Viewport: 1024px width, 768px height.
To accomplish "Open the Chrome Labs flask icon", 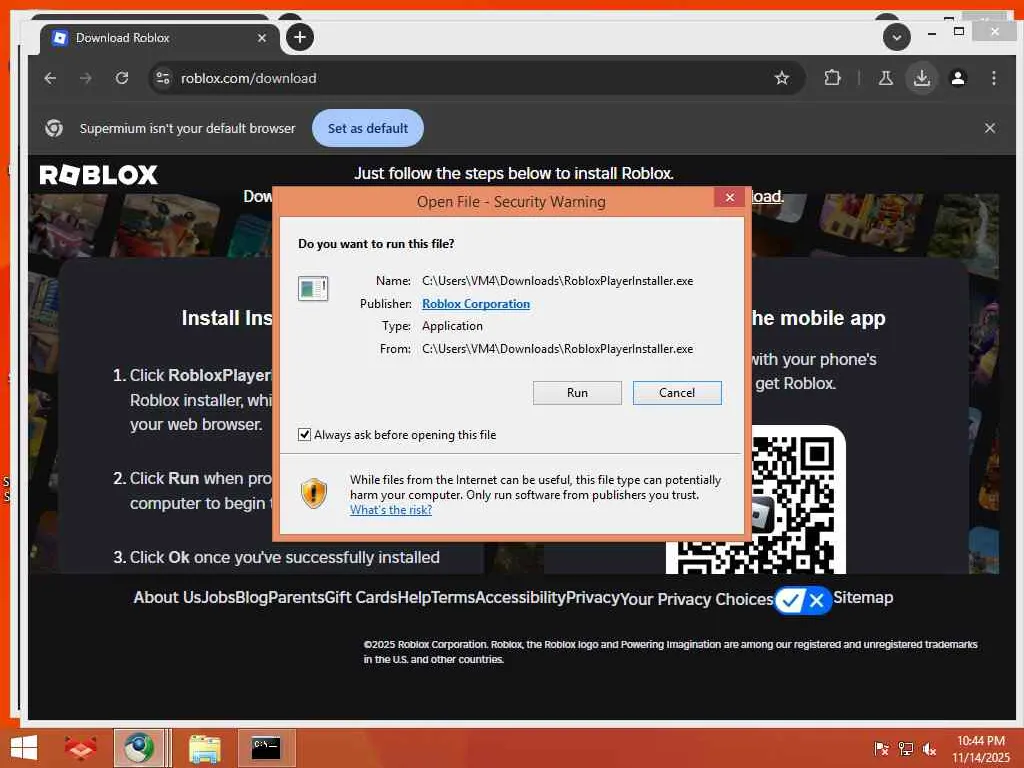I will pyautogui.click(x=886, y=78).
